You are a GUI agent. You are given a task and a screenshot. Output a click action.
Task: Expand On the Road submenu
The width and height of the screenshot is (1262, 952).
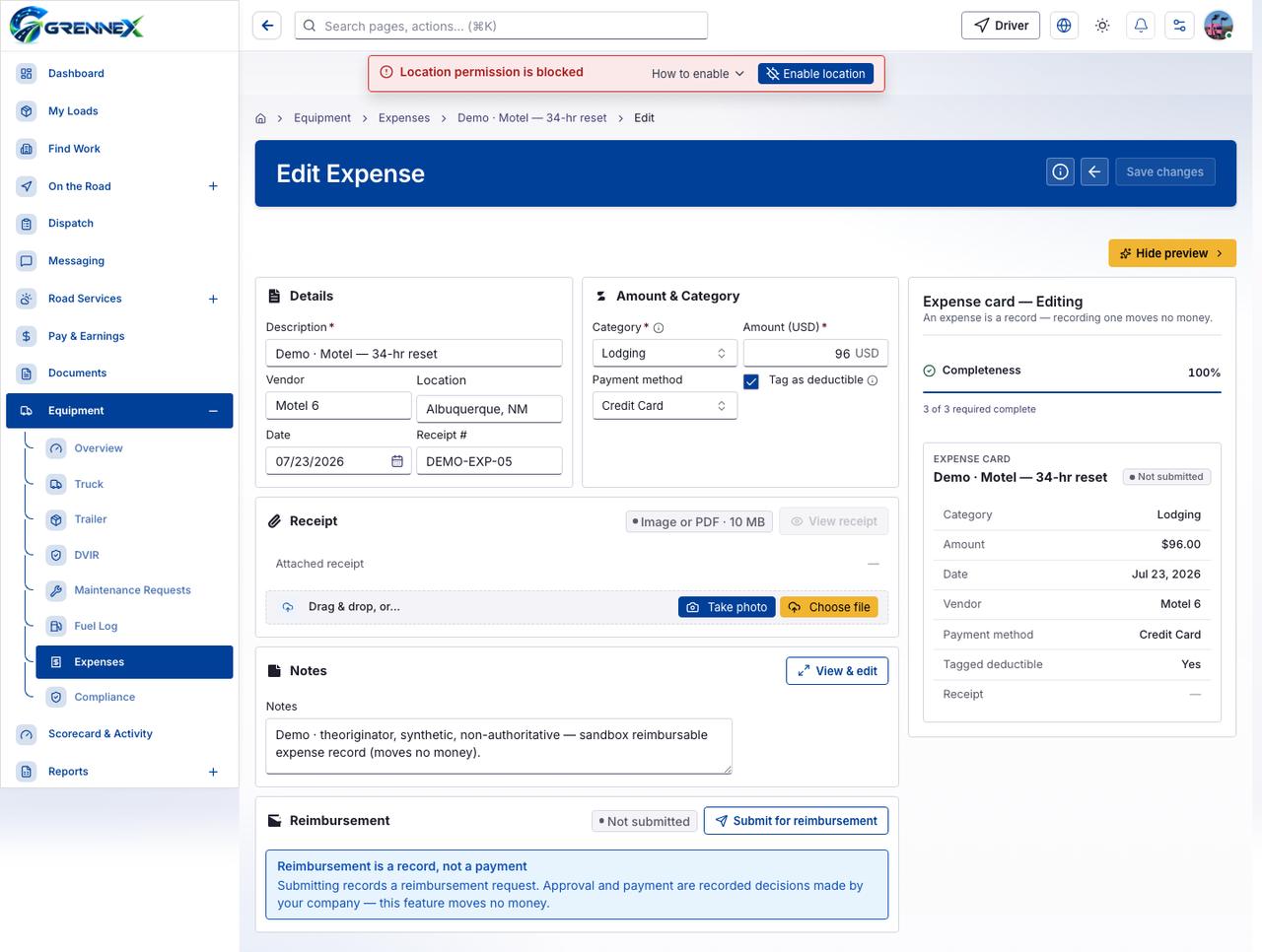pos(213,186)
